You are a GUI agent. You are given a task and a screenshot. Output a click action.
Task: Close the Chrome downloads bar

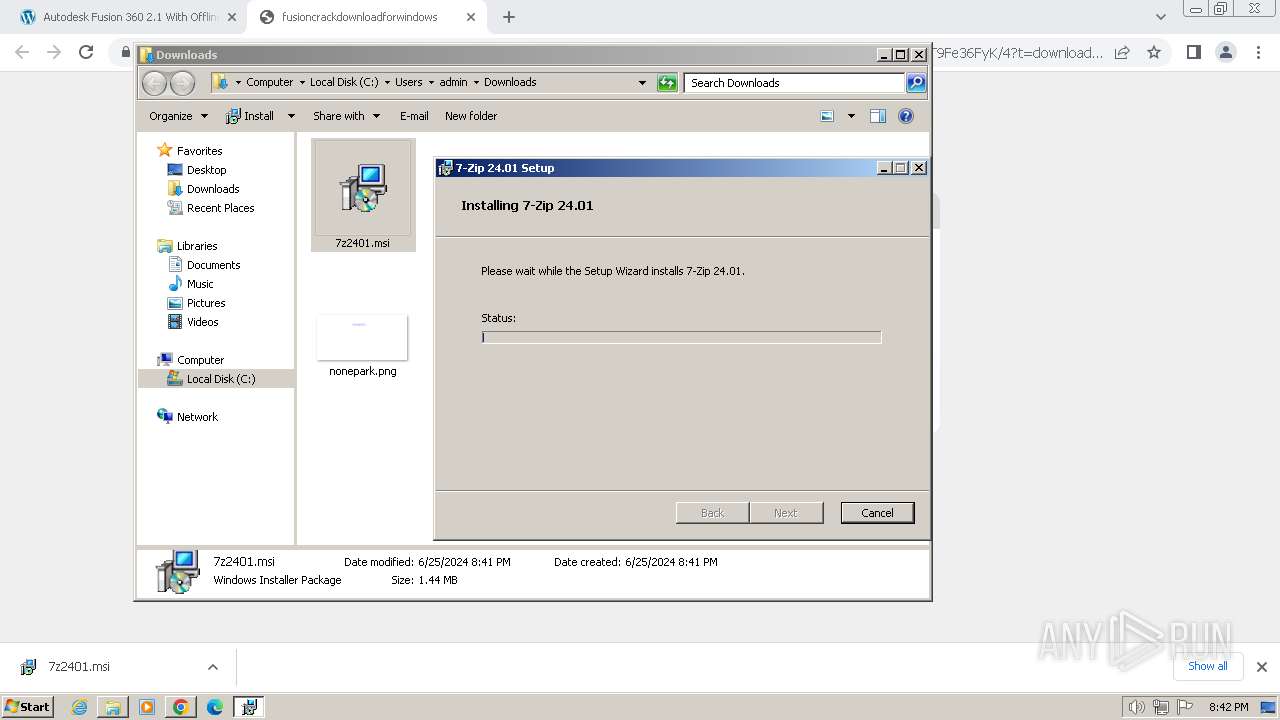(x=1261, y=667)
